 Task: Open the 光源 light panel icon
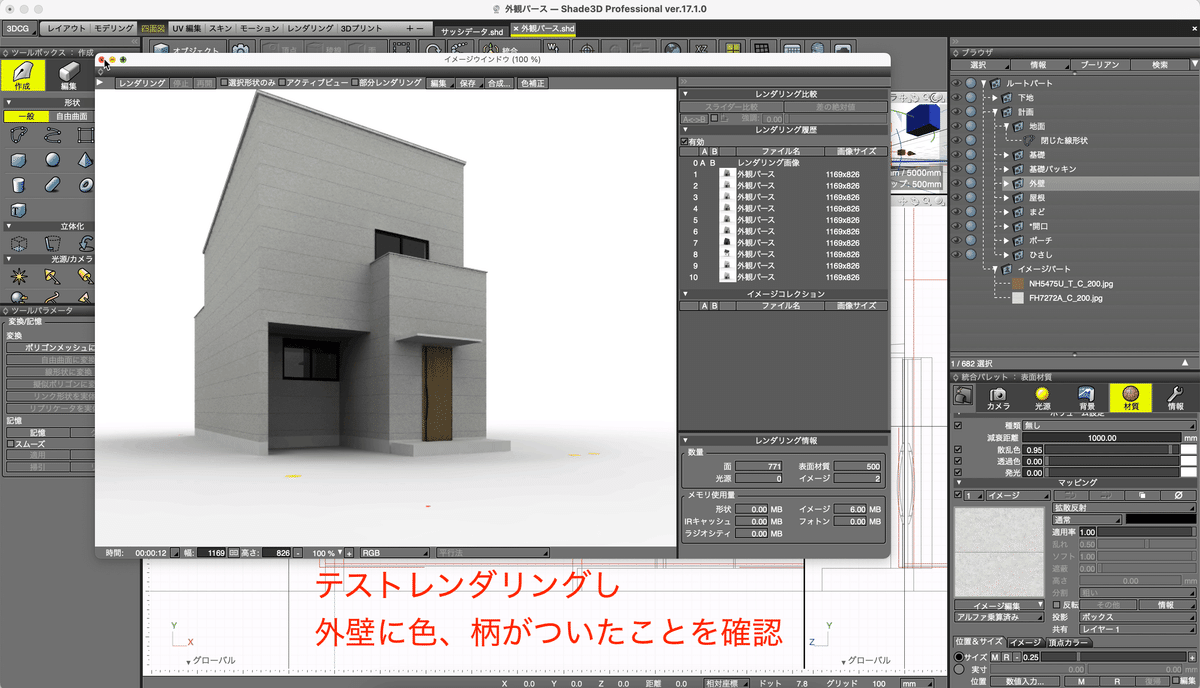[1042, 397]
